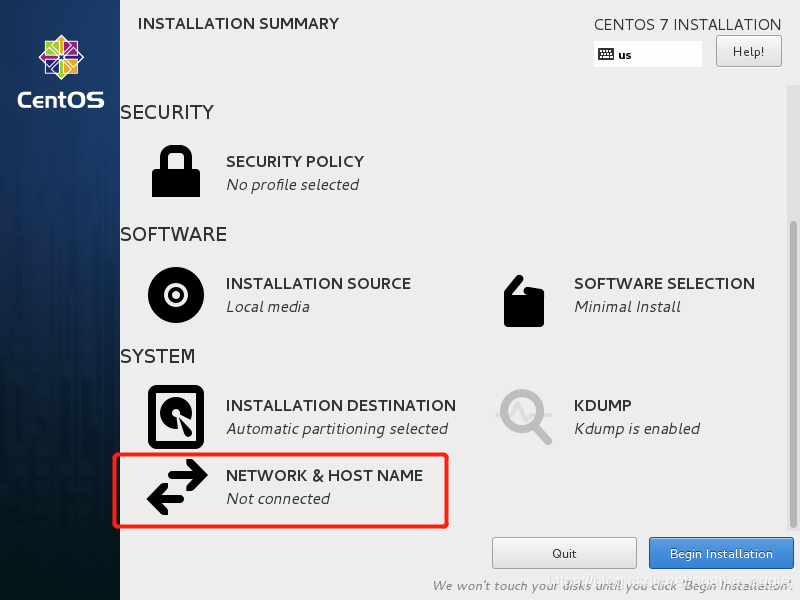Click the Quit button
Viewport: 800px width, 600px height.
[x=564, y=553]
